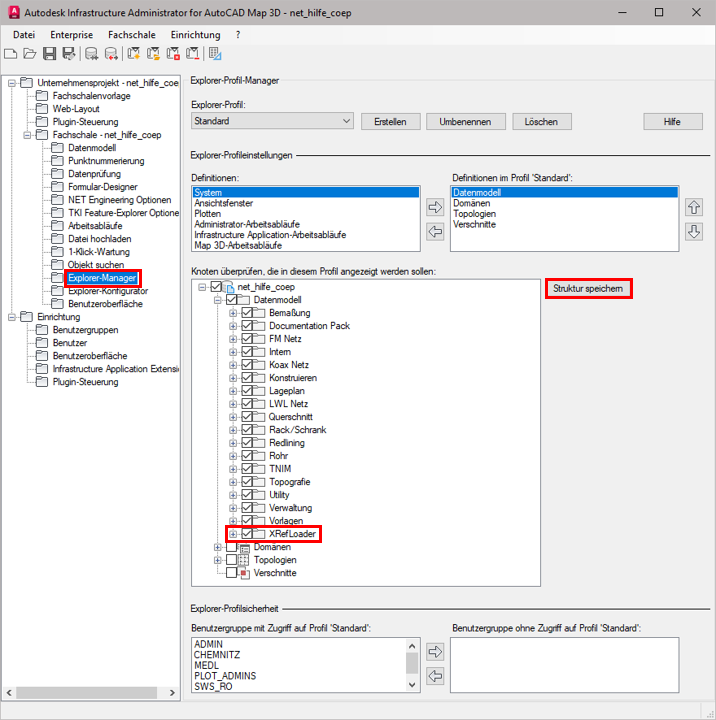Open the Fachschale menu
The height and width of the screenshot is (720, 716).
click(132, 35)
